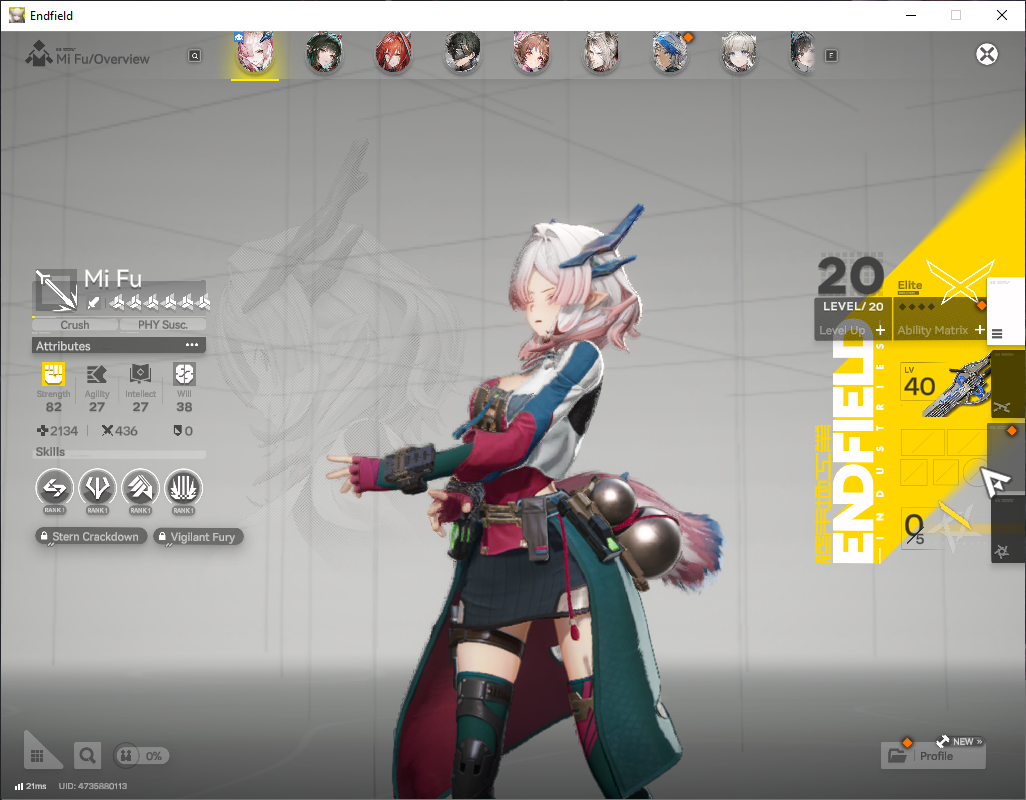Open the Will attribute icon

tap(184, 375)
